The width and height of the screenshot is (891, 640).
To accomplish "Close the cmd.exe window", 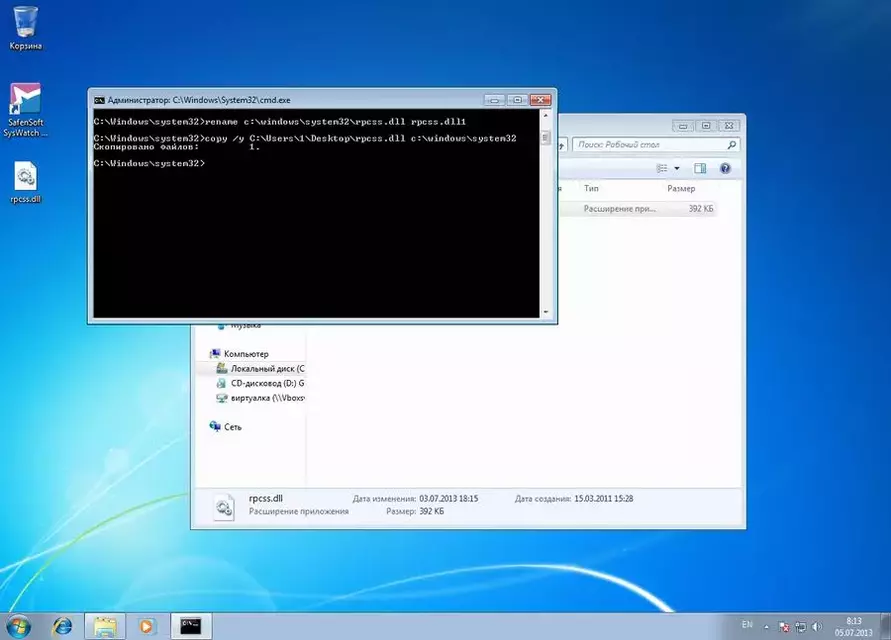I will click(x=540, y=100).
